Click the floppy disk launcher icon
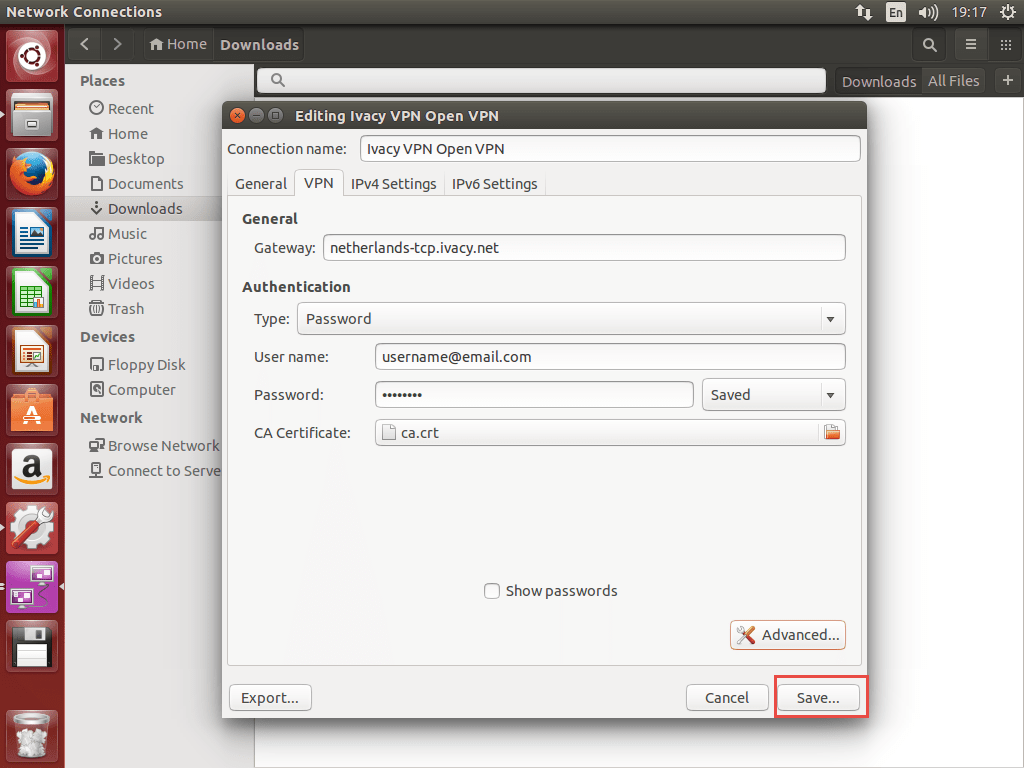1024x768 pixels. pos(31,646)
